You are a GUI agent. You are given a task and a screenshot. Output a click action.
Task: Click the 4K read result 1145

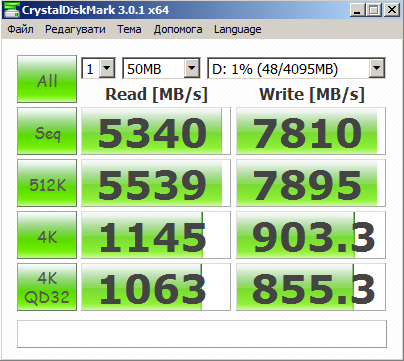point(156,235)
